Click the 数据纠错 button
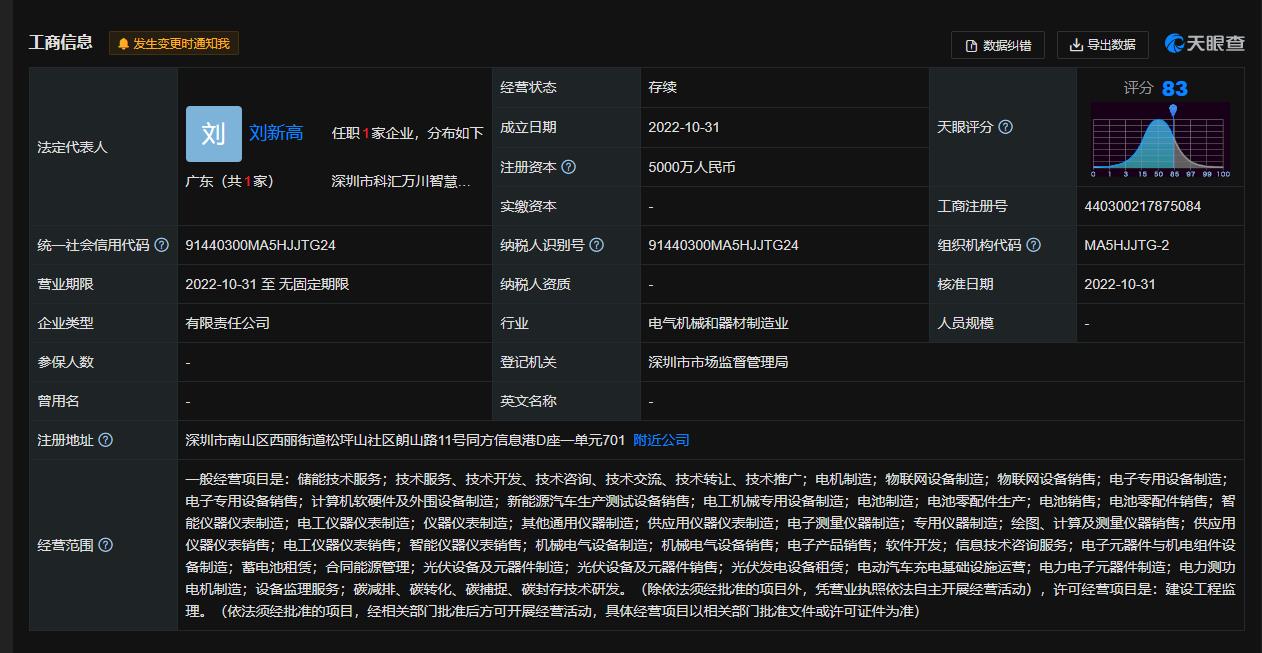Viewport: 1262px width, 653px height. (x=997, y=45)
